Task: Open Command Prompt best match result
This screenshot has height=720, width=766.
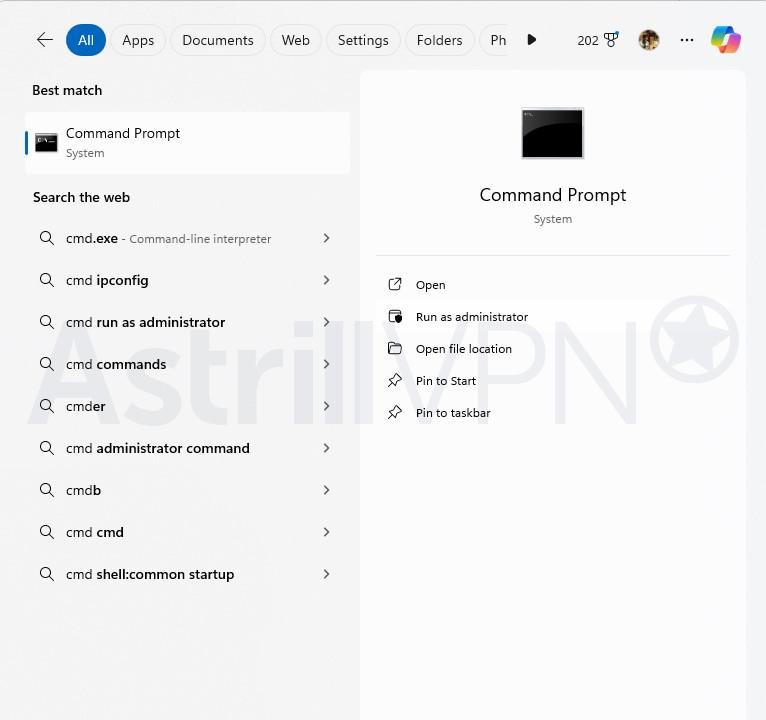Action: pyautogui.click(x=187, y=142)
